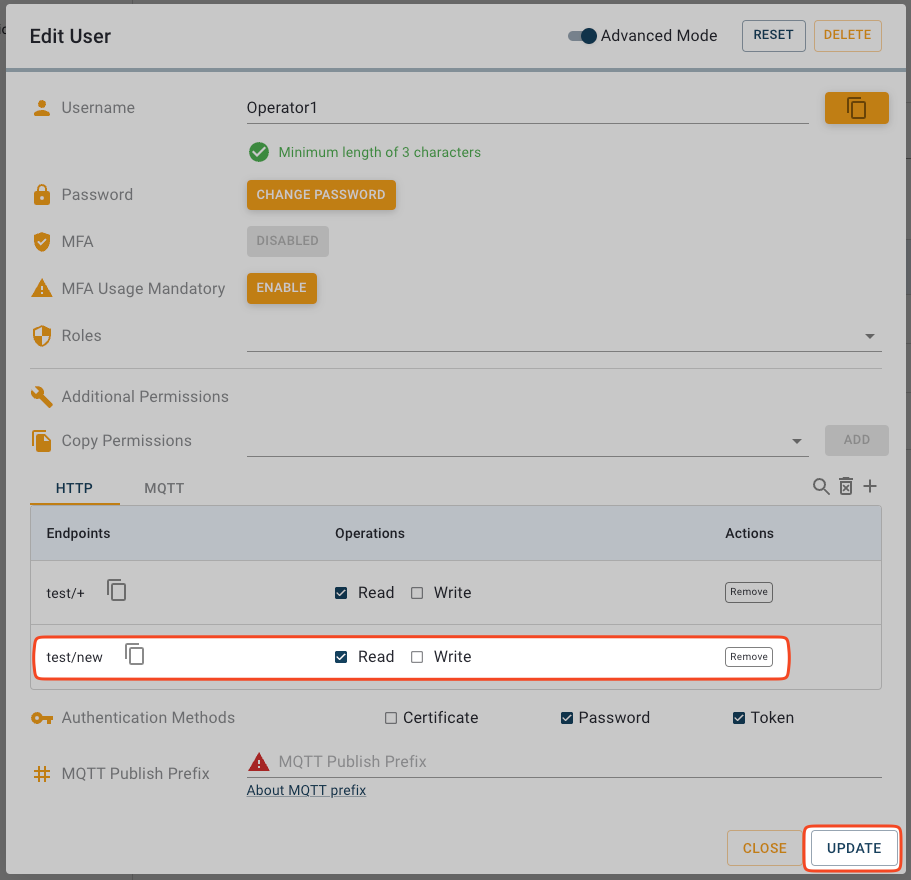Click the delete permissions trash icon
The image size is (911, 880).
(x=846, y=487)
